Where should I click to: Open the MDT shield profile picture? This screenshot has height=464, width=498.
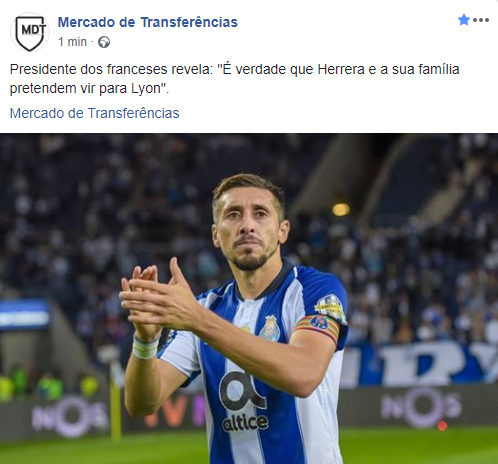coord(30,32)
